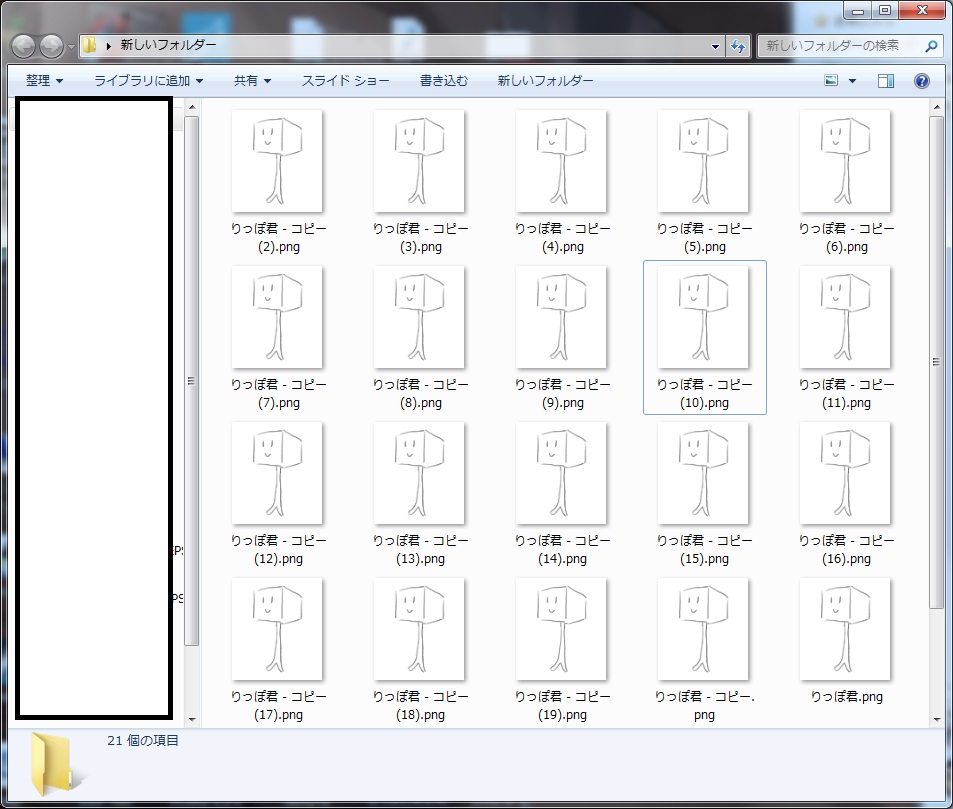Click the 新しいフォルダー breadcrumb in the address bar
This screenshot has width=953, height=809.
[x=168, y=45]
